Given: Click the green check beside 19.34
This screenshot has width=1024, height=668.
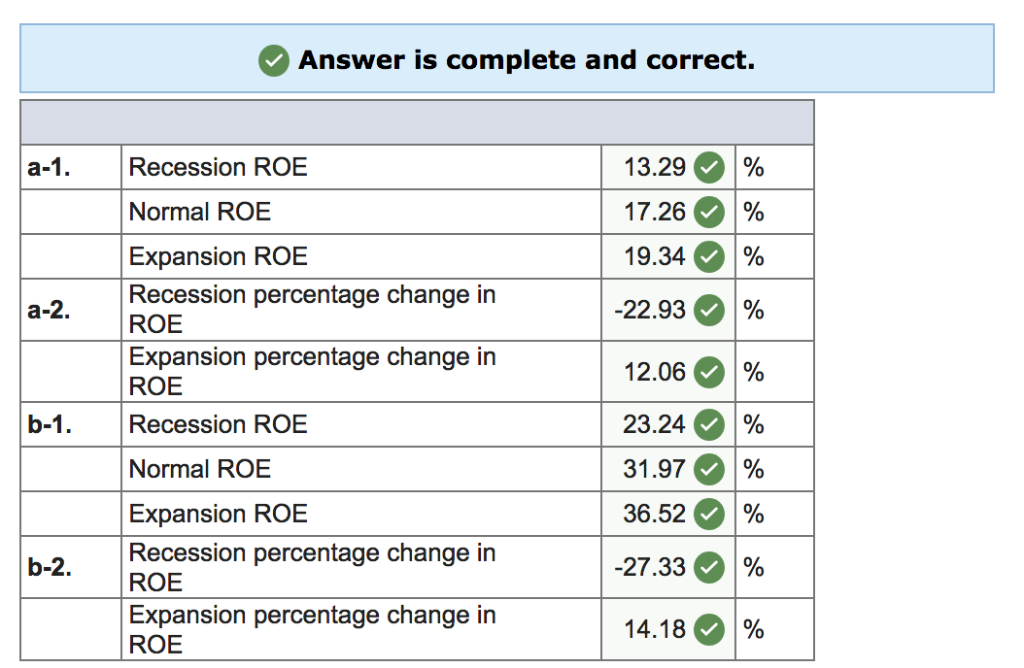Looking at the screenshot, I should point(709,257).
